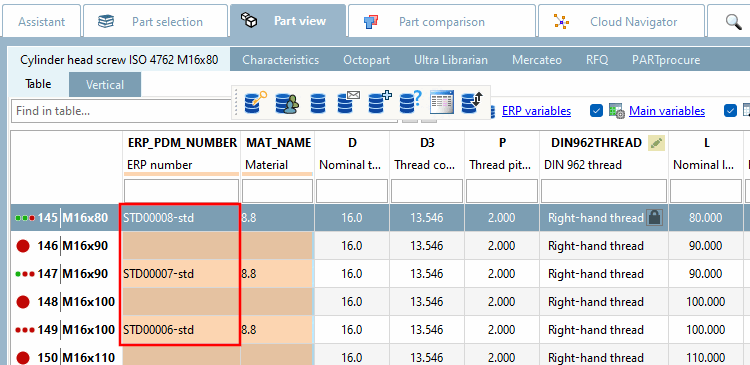Screen dimensions: 750x365
Task: Click the three red status dots of row 149
Action: (25, 330)
